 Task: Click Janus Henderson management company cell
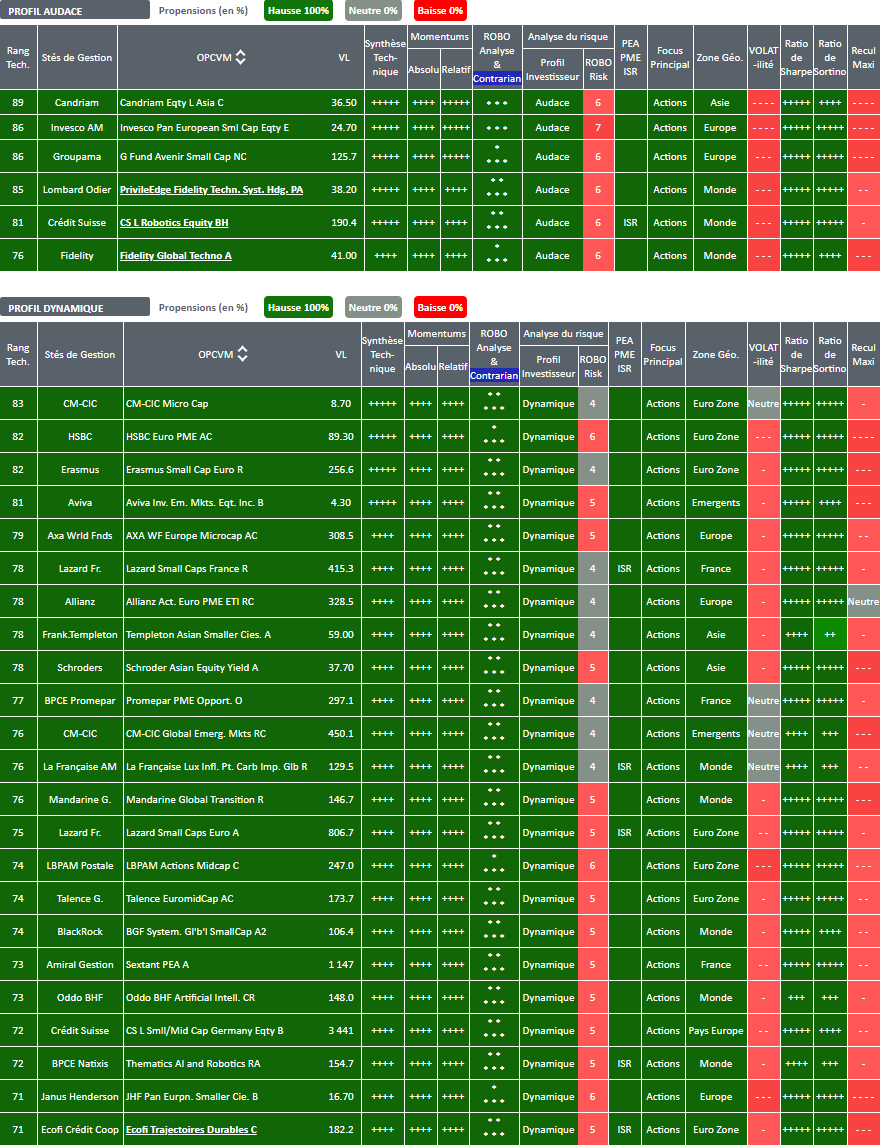tap(80, 1097)
